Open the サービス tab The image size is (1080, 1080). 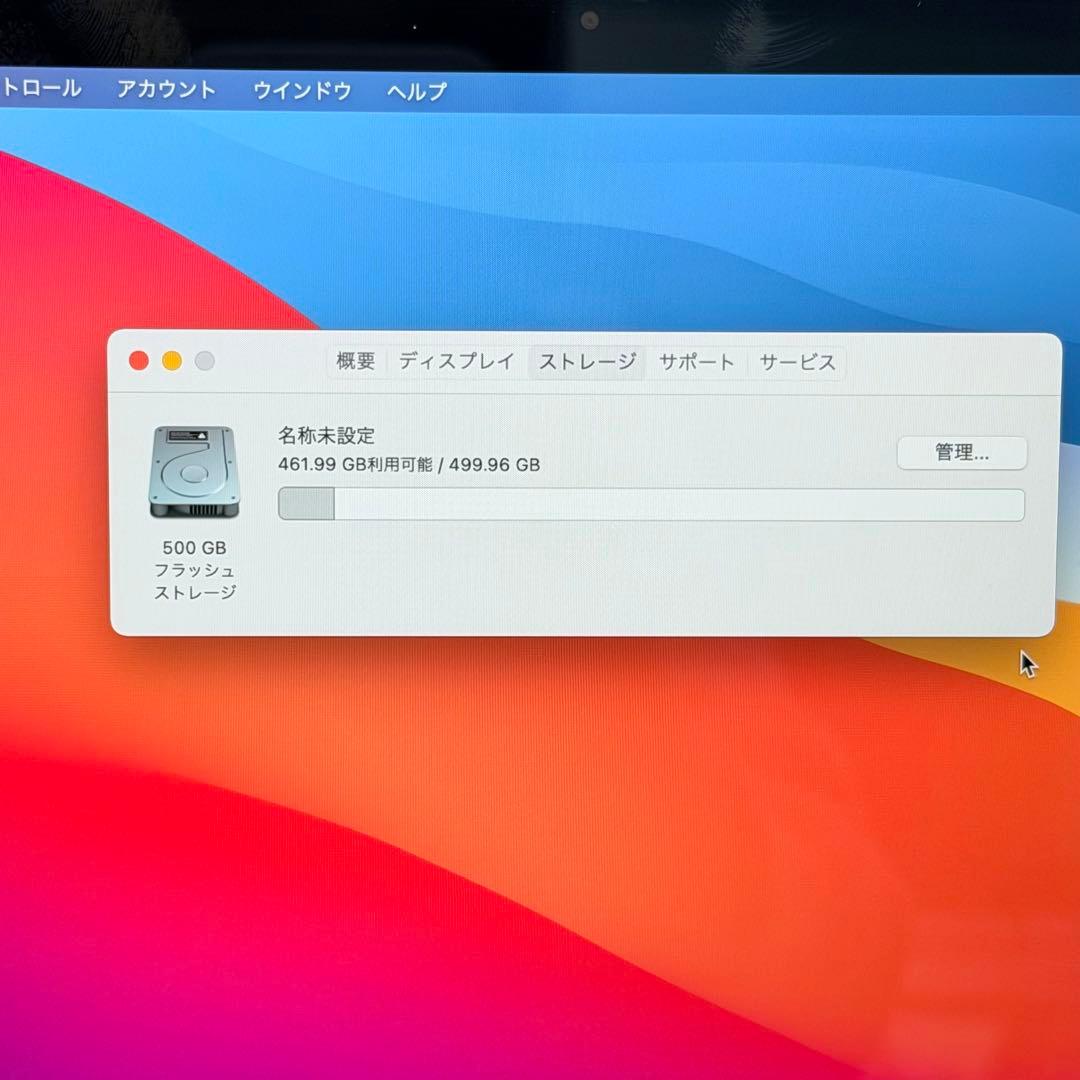[797, 362]
